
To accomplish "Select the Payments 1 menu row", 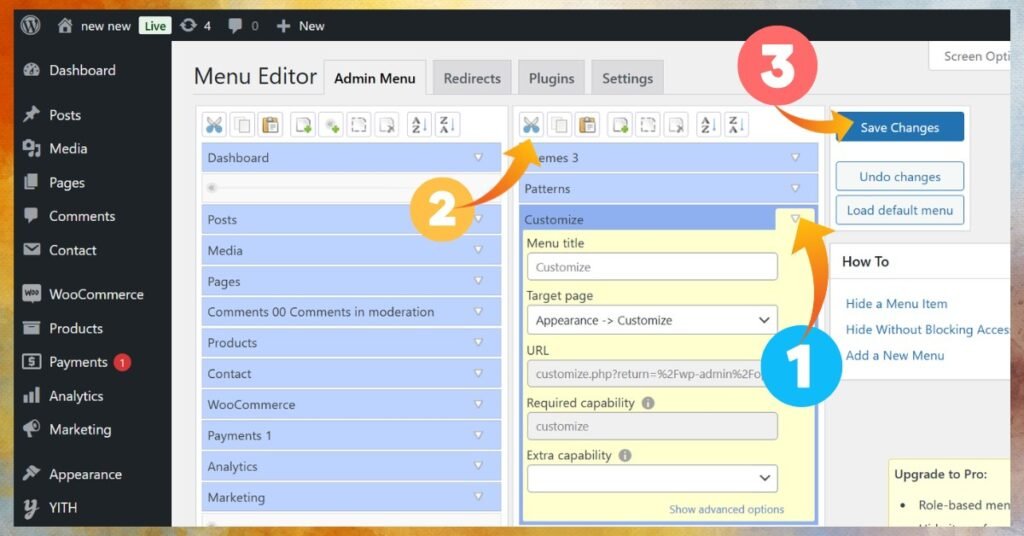I will [351, 435].
